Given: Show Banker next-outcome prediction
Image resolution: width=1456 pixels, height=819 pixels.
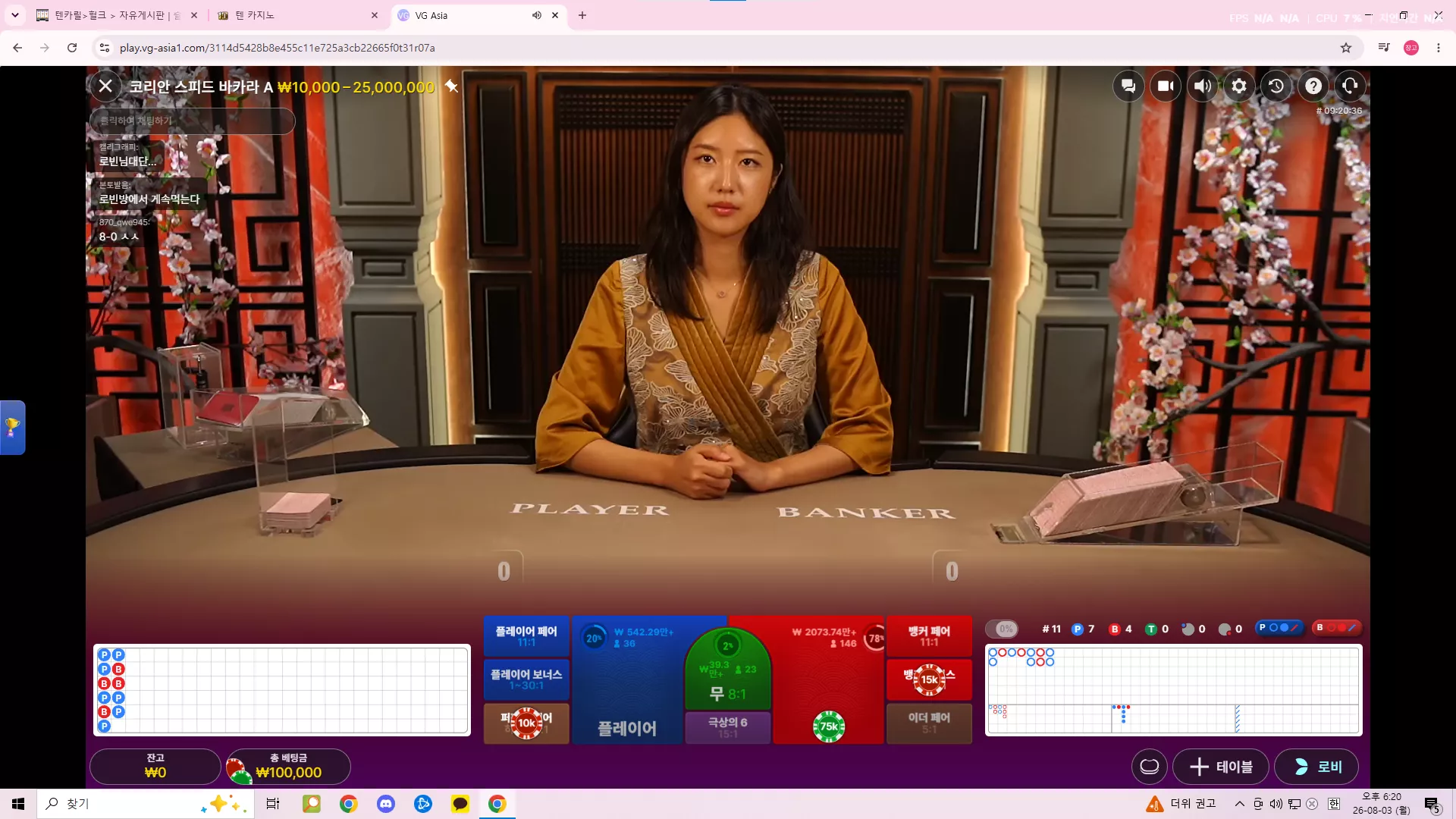Looking at the screenshot, I should click(1336, 628).
